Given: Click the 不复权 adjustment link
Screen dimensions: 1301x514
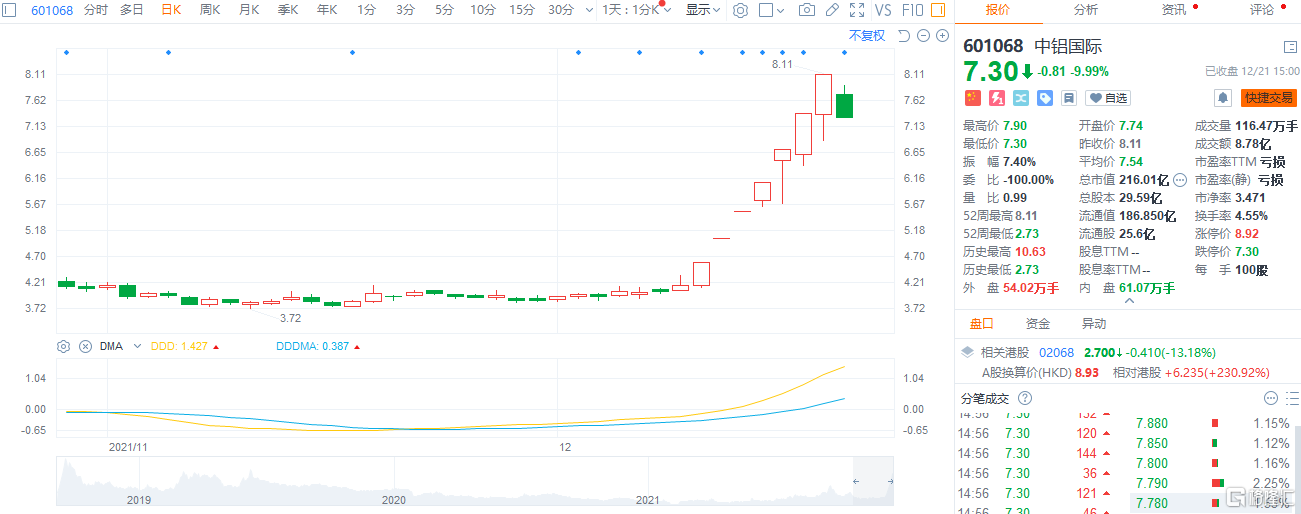Looking at the screenshot, I should [866, 36].
